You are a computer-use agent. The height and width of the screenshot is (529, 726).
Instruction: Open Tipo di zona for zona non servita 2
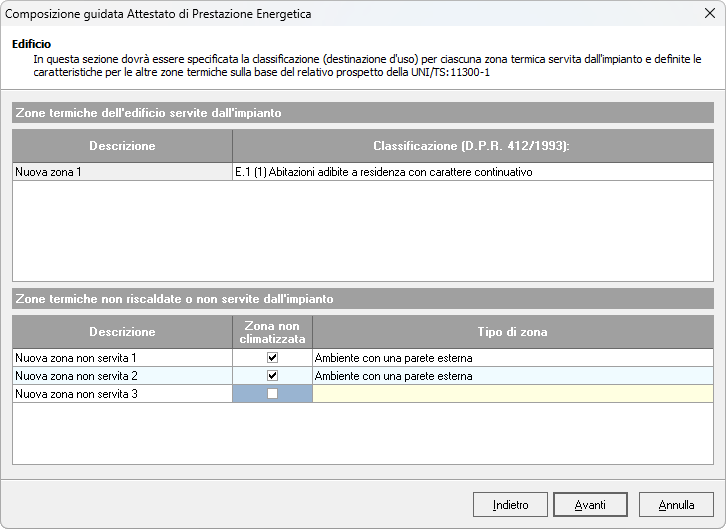(512, 376)
